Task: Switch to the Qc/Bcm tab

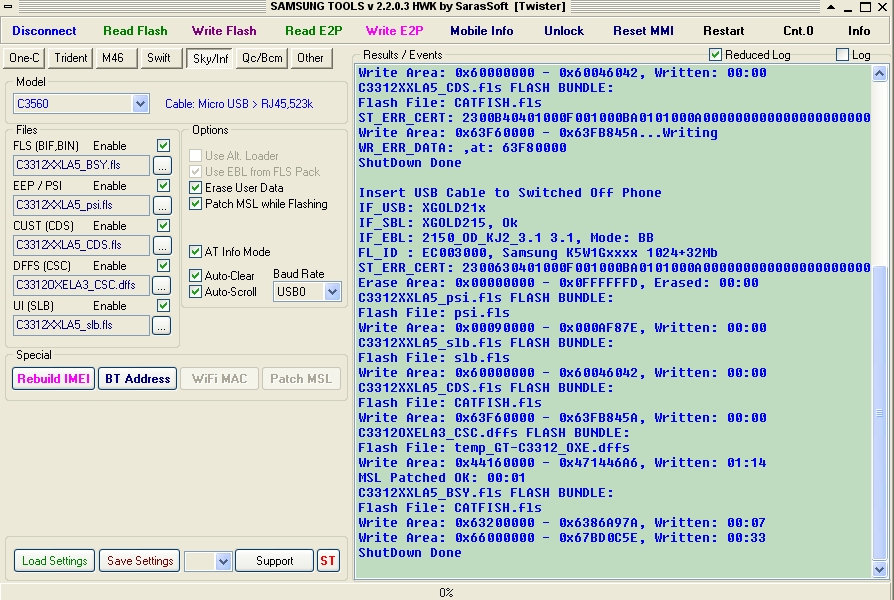Action: (x=262, y=58)
